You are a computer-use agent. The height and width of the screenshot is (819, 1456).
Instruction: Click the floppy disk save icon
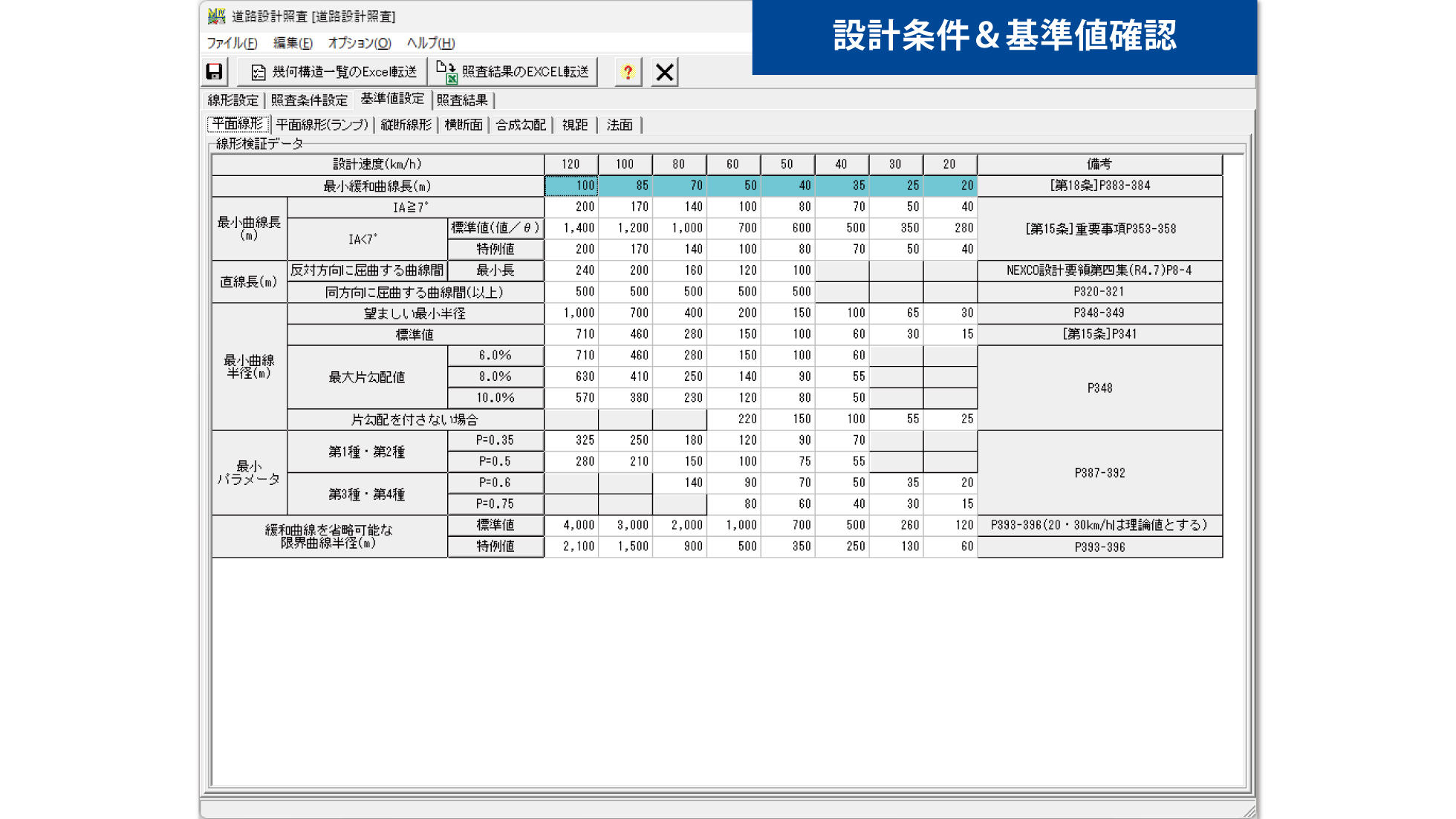(214, 71)
